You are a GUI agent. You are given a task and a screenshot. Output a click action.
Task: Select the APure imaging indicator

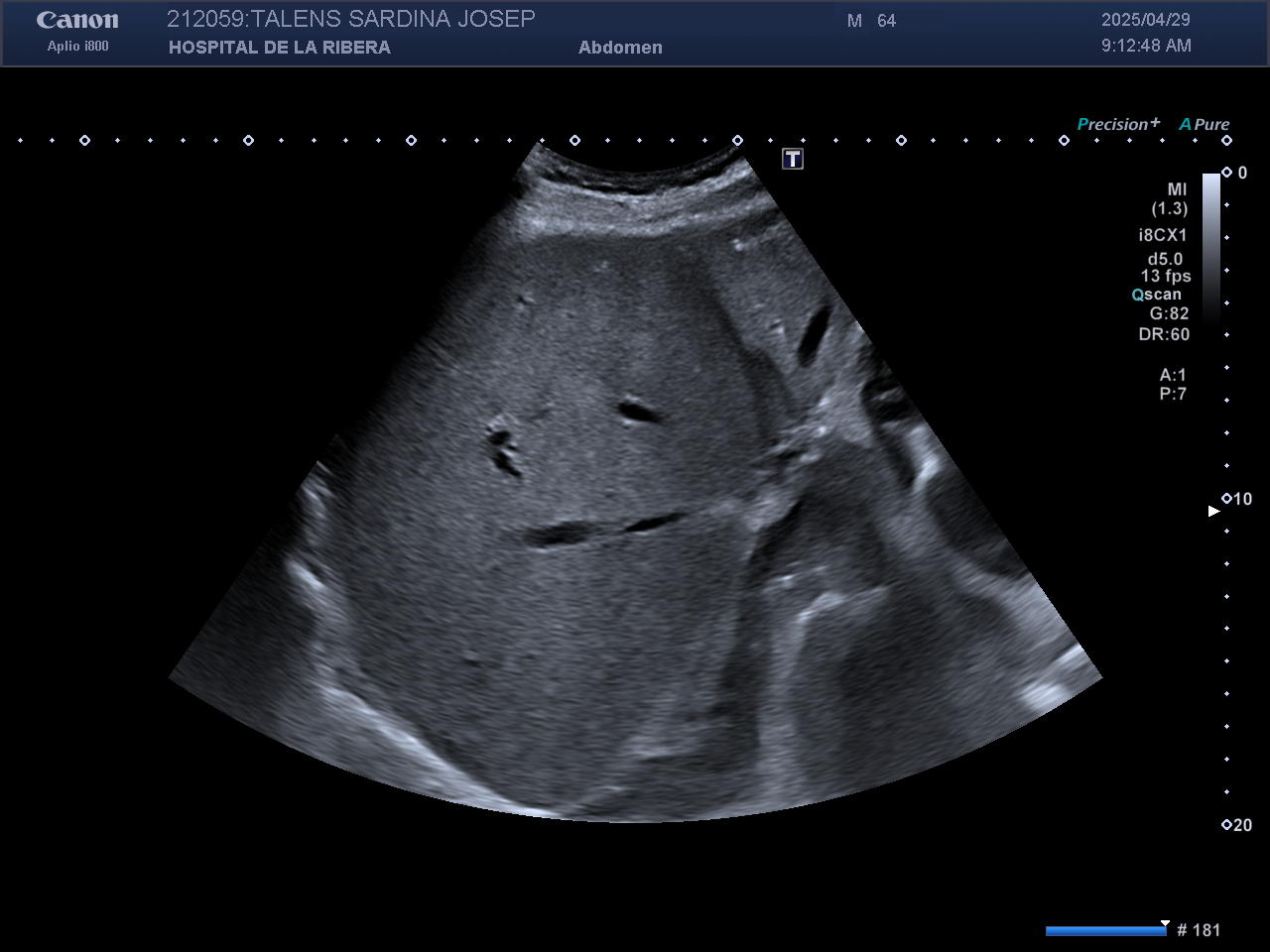[x=1204, y=124]
